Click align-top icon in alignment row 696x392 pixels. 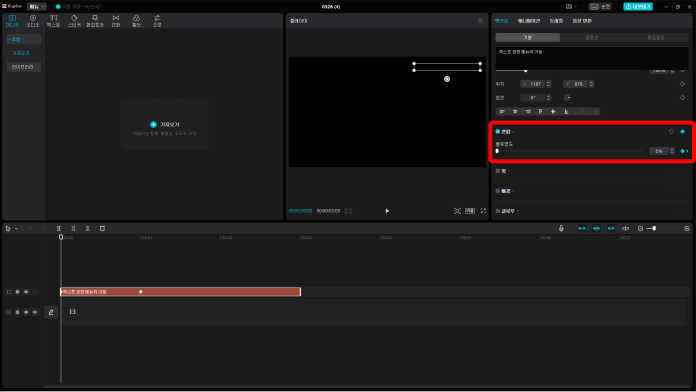coord(540,111)
